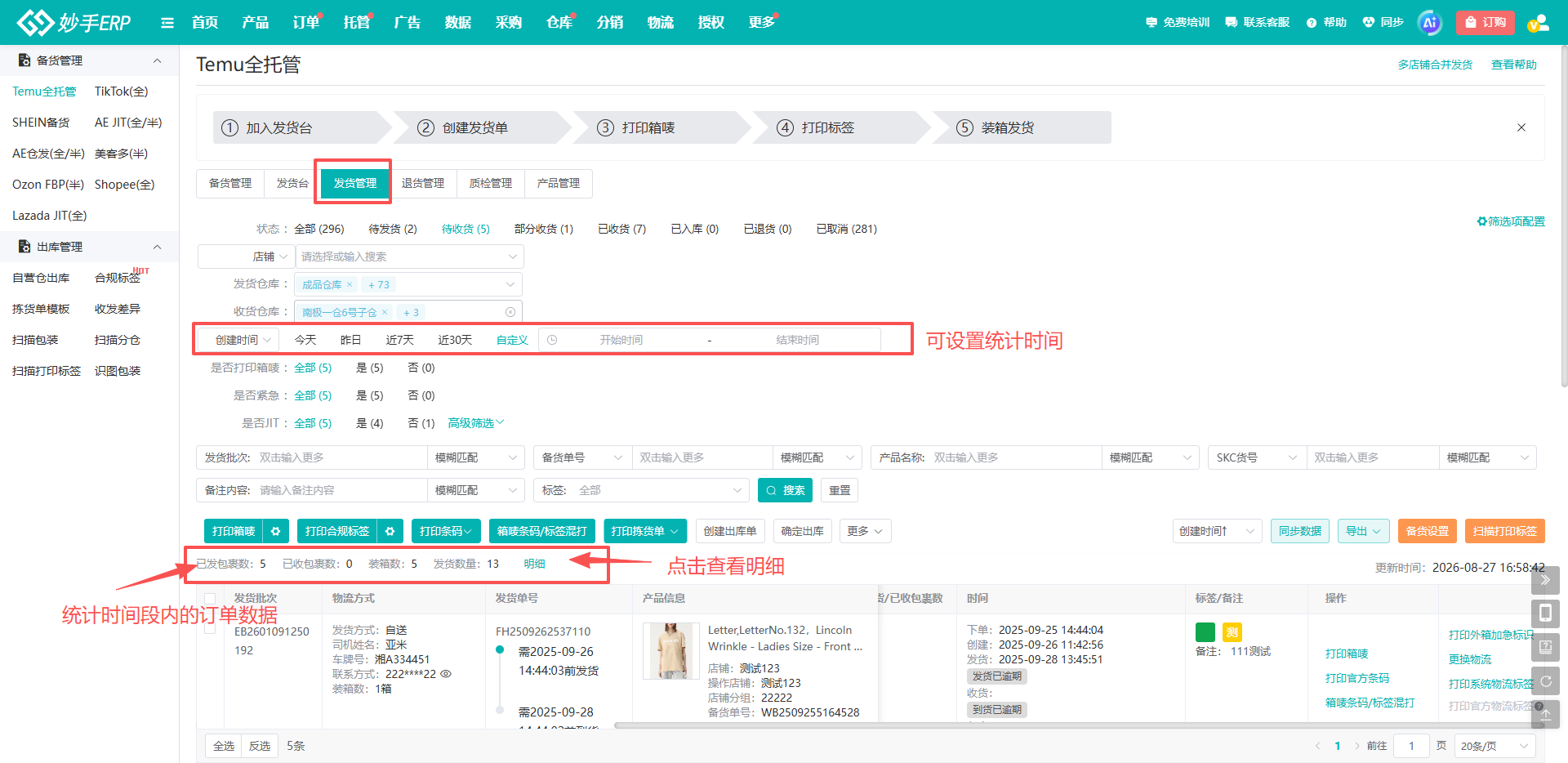Image resolution: width=1568 pixels, height=763 pixels.
Task: Tick the header select-all checkbox in the table
Action: click(210, 598)
